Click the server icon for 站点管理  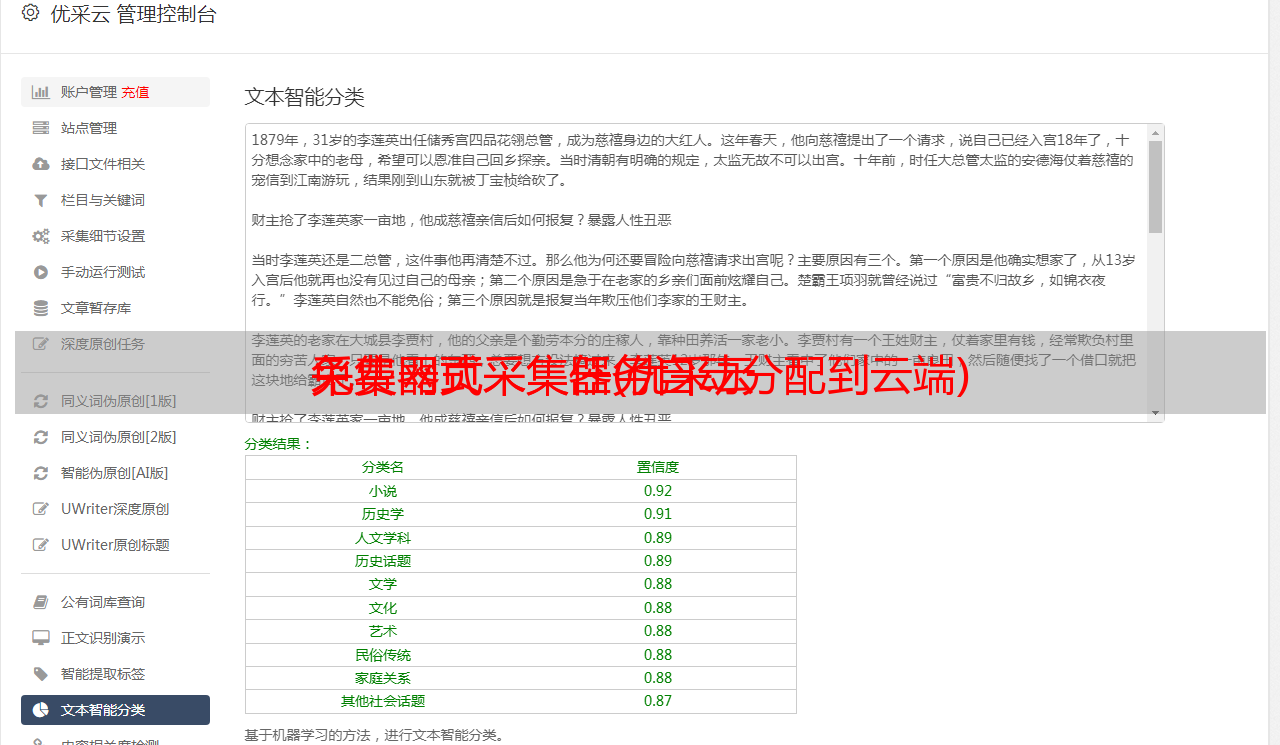(40, 128)
